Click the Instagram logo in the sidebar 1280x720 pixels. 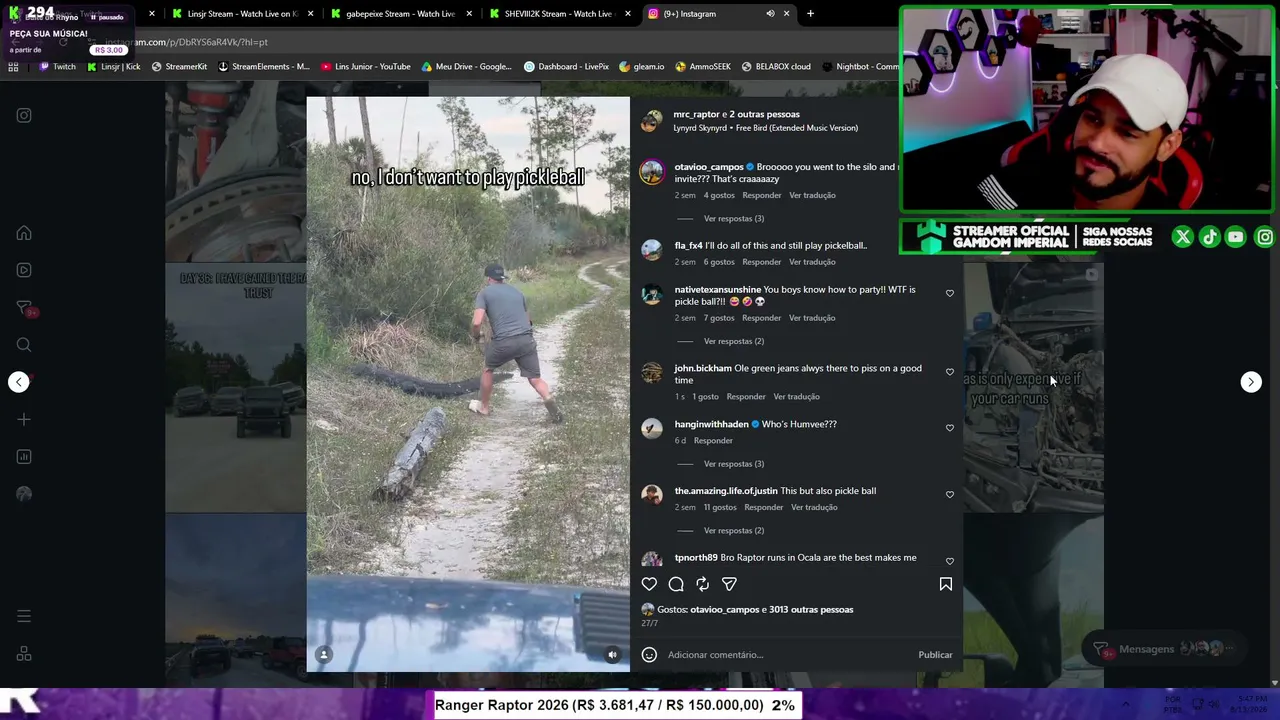[x=24, y=116]
